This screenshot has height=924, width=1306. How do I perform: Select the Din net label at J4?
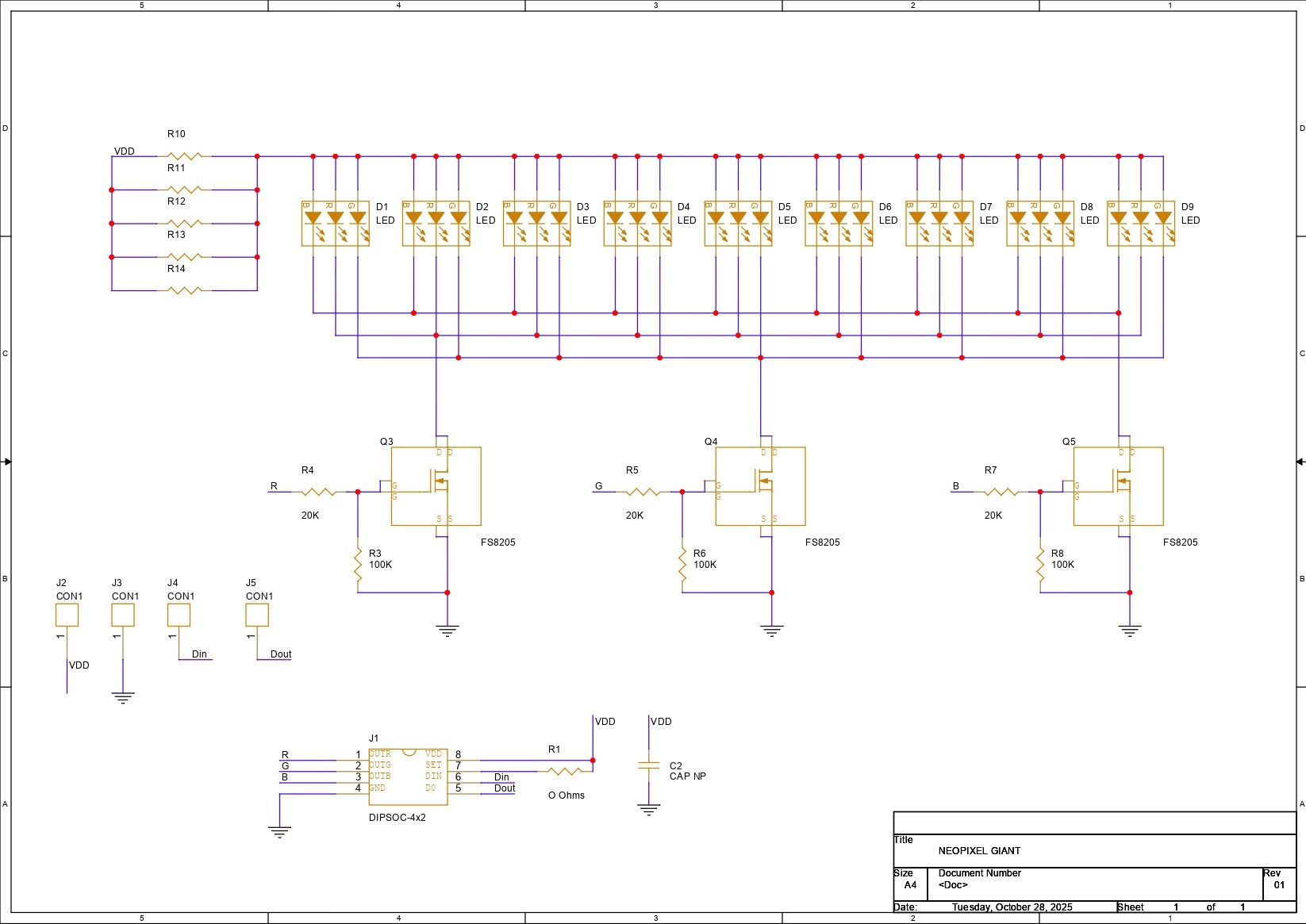pos(199,654)
